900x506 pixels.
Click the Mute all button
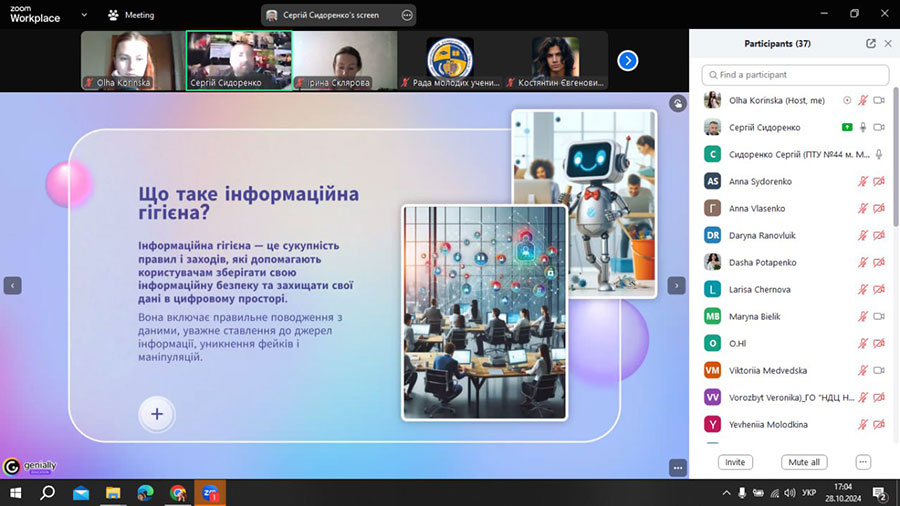pyautogui.click(x=804, y=462)
